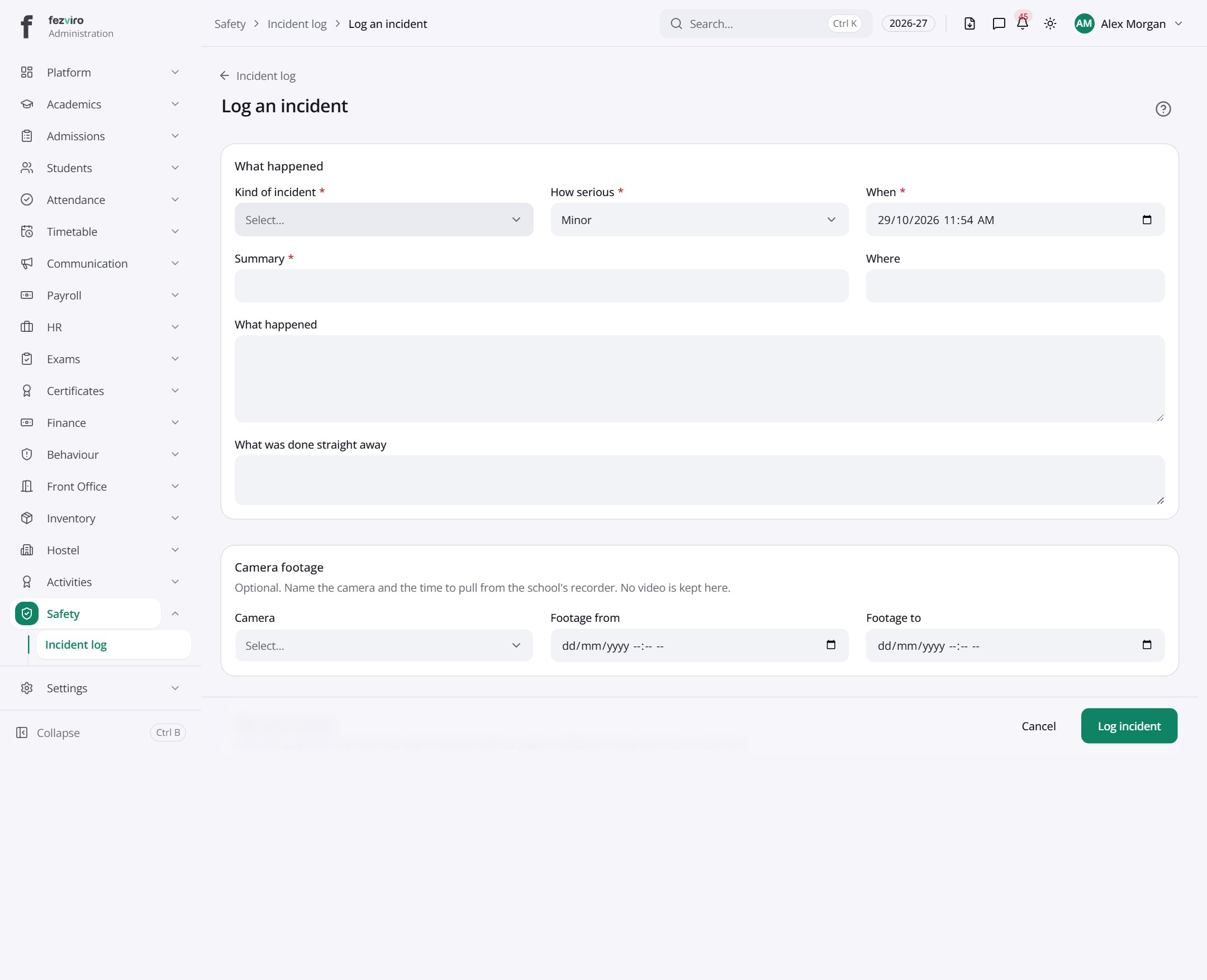
Task: Toggle light theme sun icon
Action: tap(1050, 23)
